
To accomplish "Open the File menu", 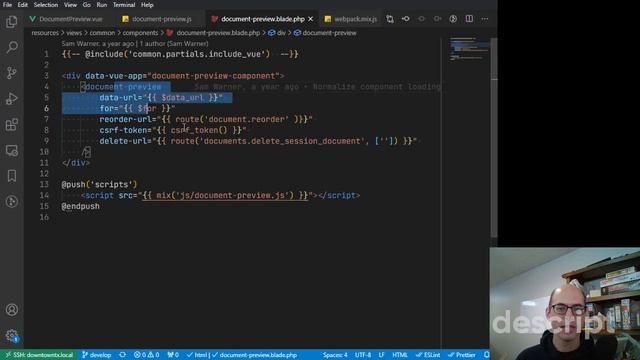I will (7, 5).
